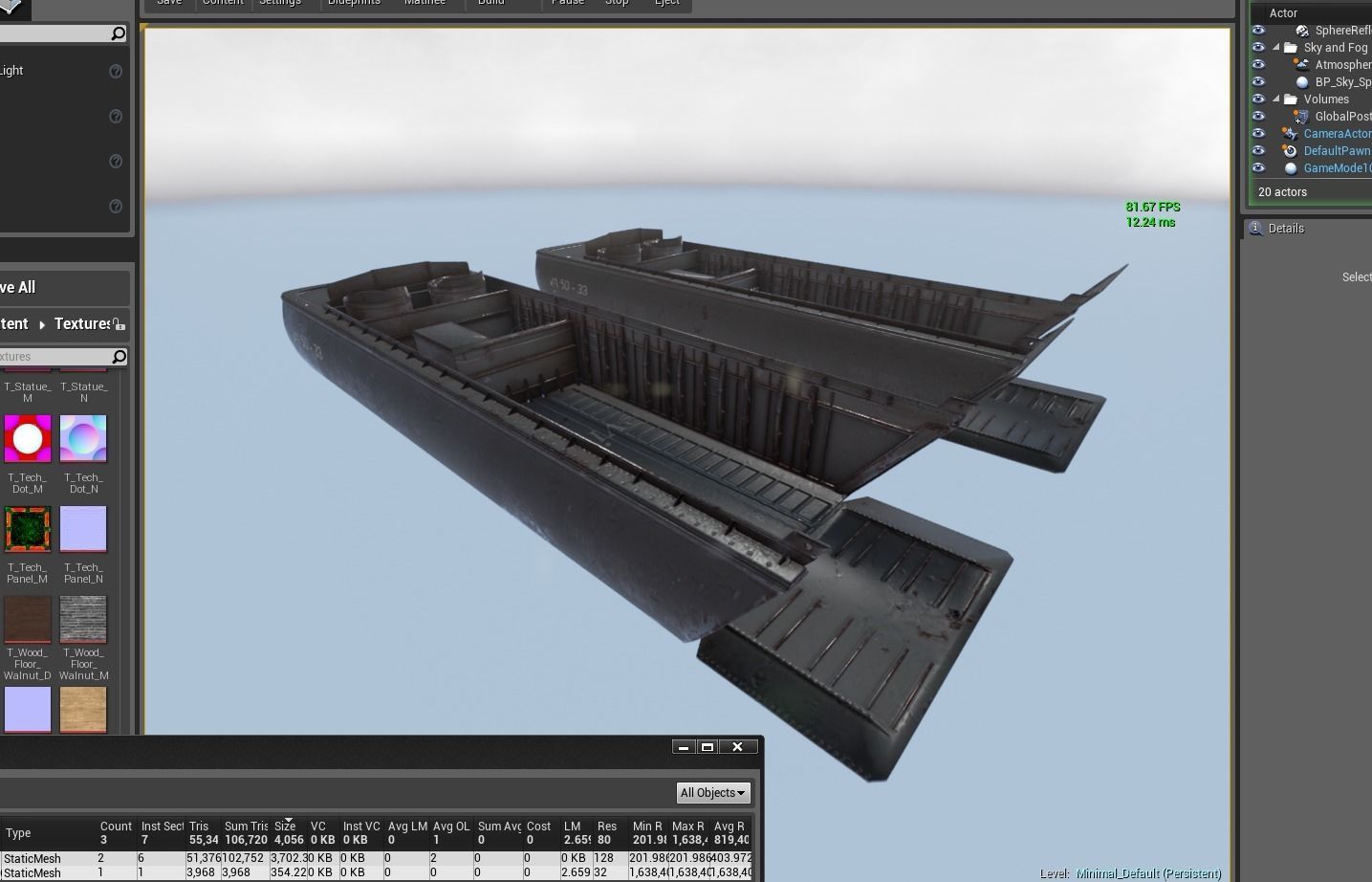Hide the Atmospheric fog actor

click(x=1259, y=65)
